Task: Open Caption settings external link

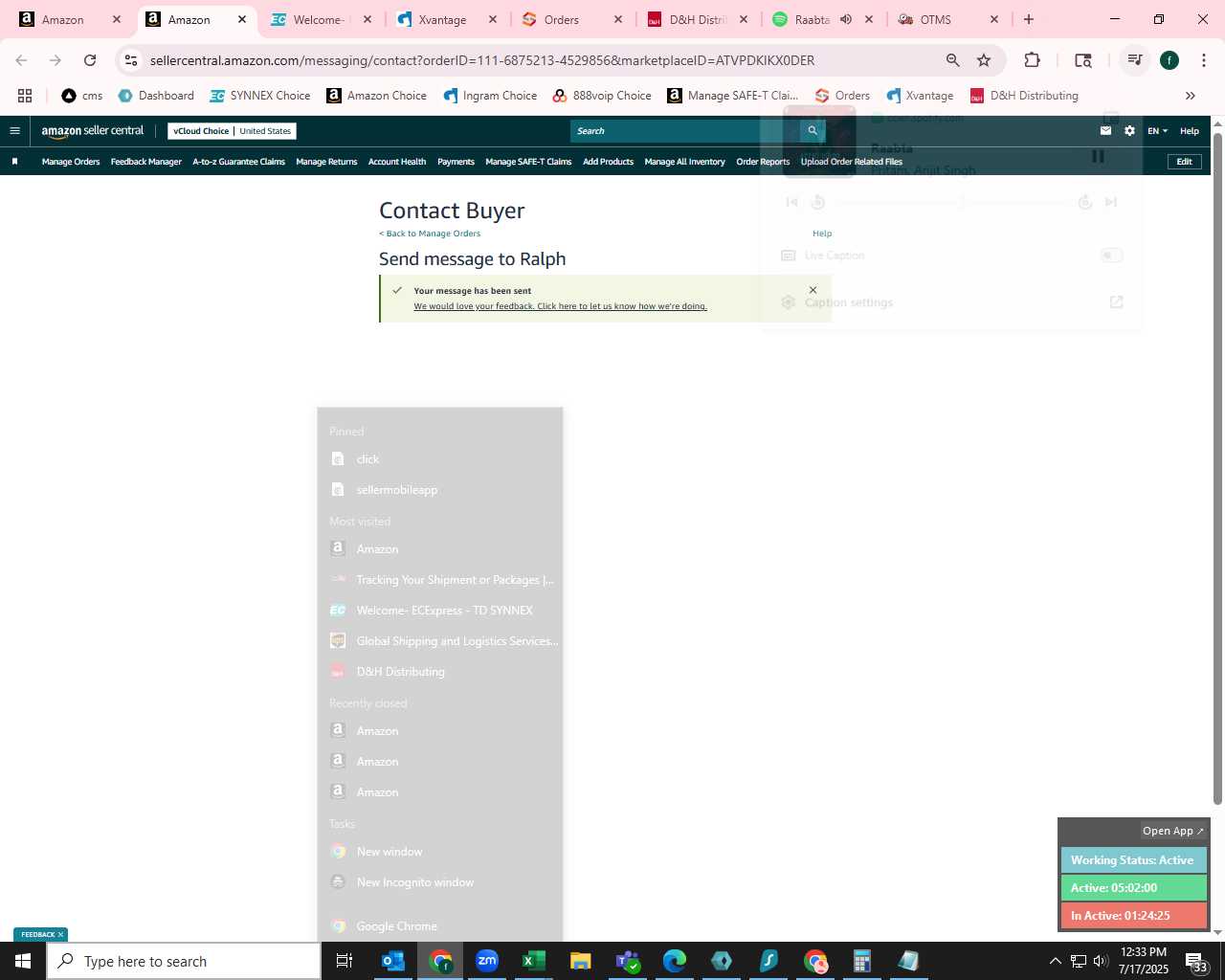Action: click(x=1116, y=302)
